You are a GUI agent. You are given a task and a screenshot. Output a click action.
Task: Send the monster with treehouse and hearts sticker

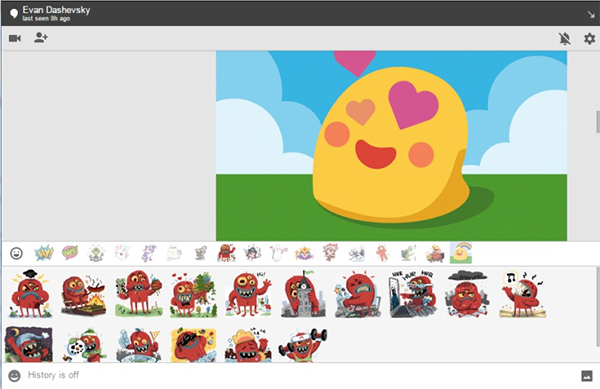click(193, 294)
